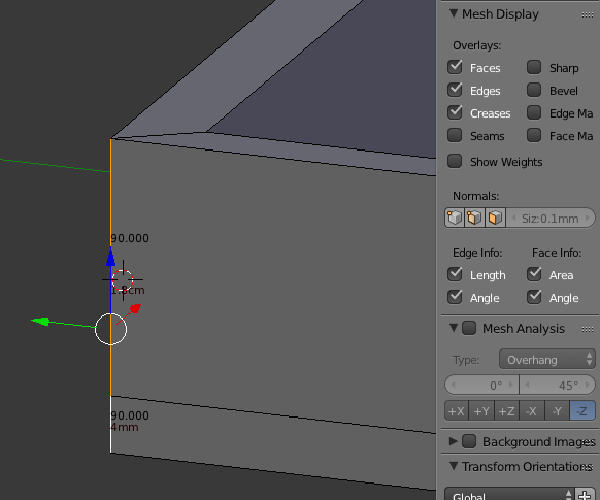The width and height of the screenshot is (600, 500).
Task: Toggle Face Info Angle checkbox
Action: click(534, 297)
